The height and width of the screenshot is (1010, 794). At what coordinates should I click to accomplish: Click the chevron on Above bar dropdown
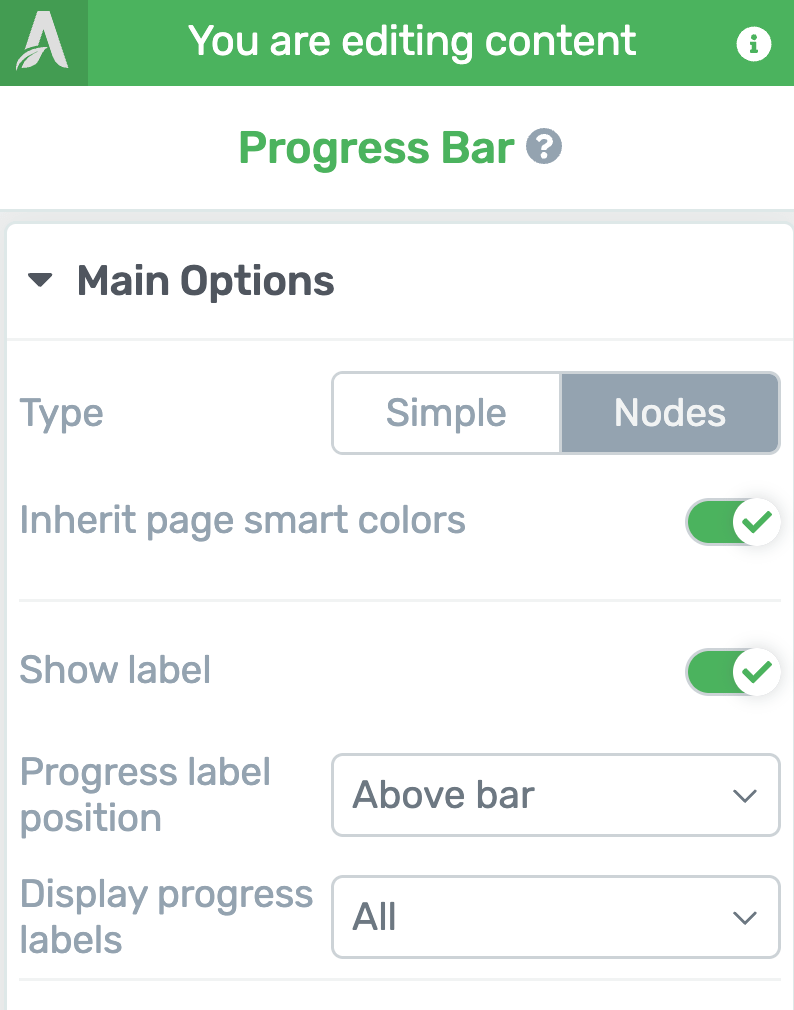point(745,796)
